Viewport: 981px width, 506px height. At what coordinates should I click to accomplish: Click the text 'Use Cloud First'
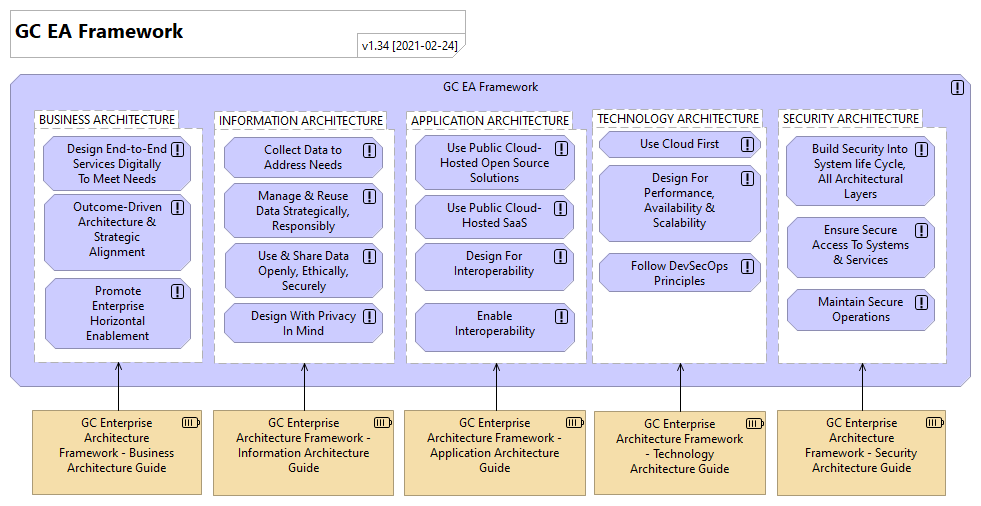click(679, 144)
